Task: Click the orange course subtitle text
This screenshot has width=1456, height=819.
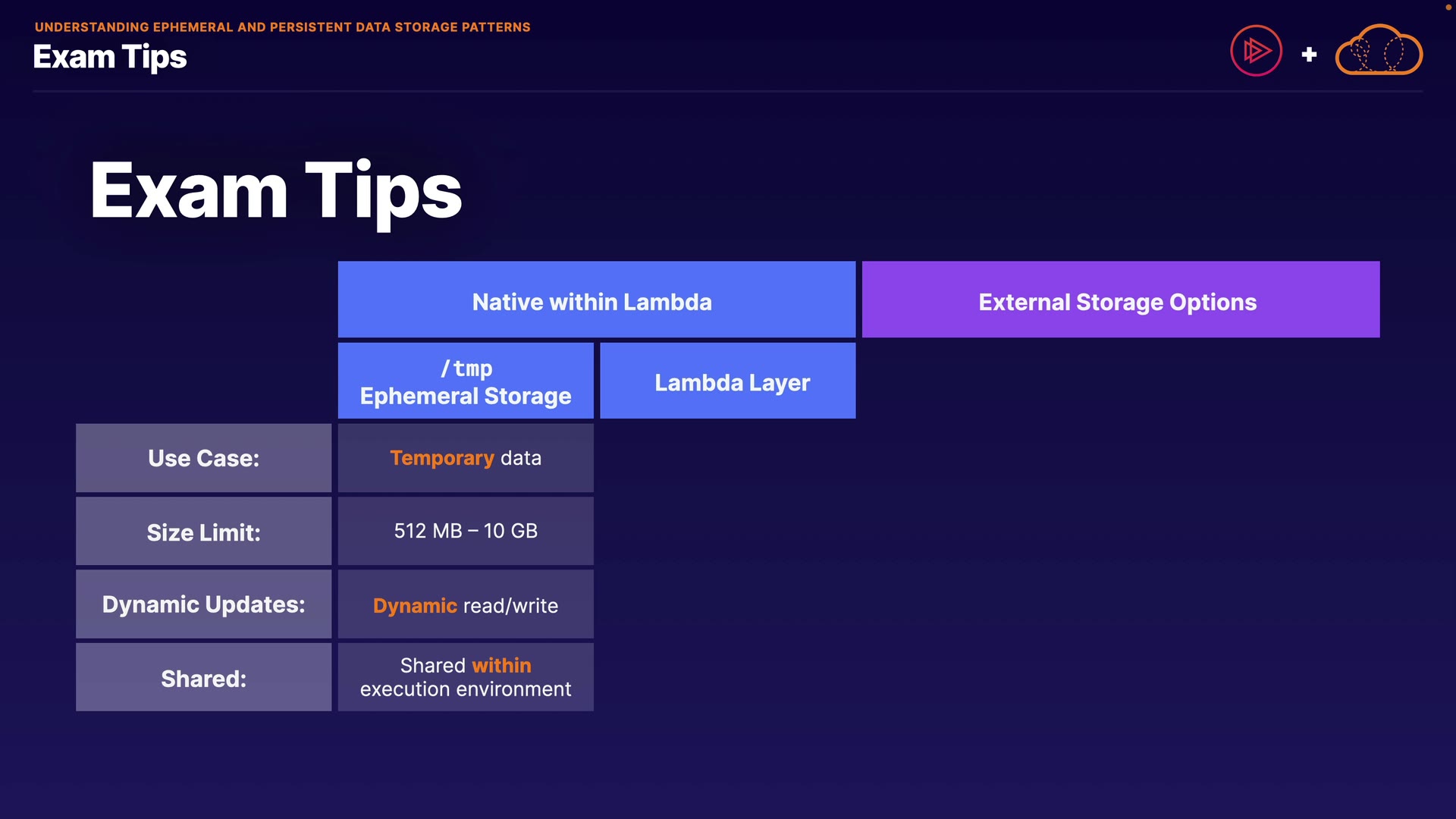Action: click(x=282, y=27)
